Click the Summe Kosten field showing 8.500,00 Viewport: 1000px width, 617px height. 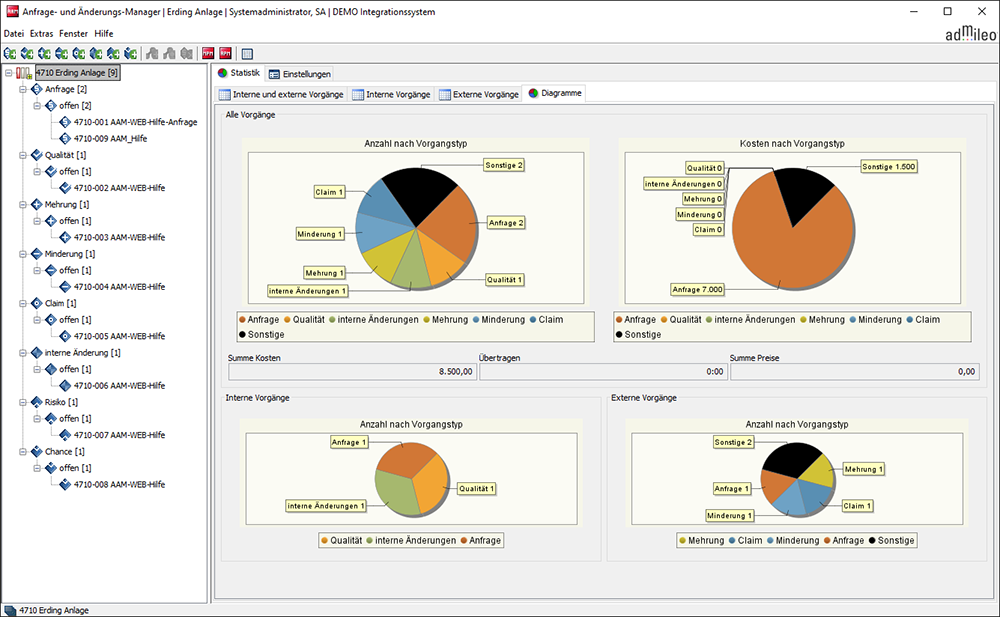click(x=352, y=371)
